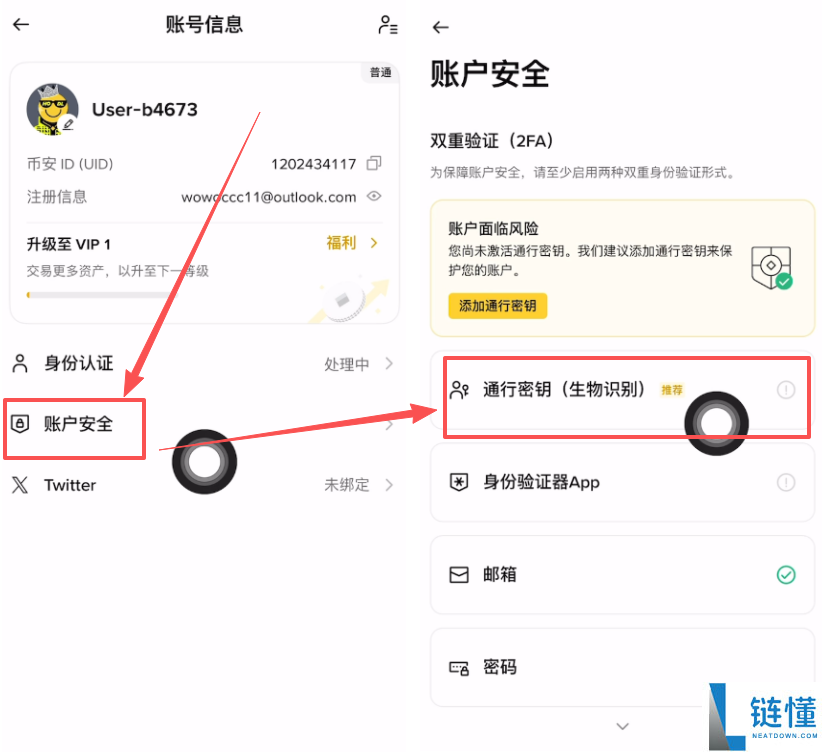Open the Twitter binding row
Screen dimensions: 822x752
tap(202, 485)
